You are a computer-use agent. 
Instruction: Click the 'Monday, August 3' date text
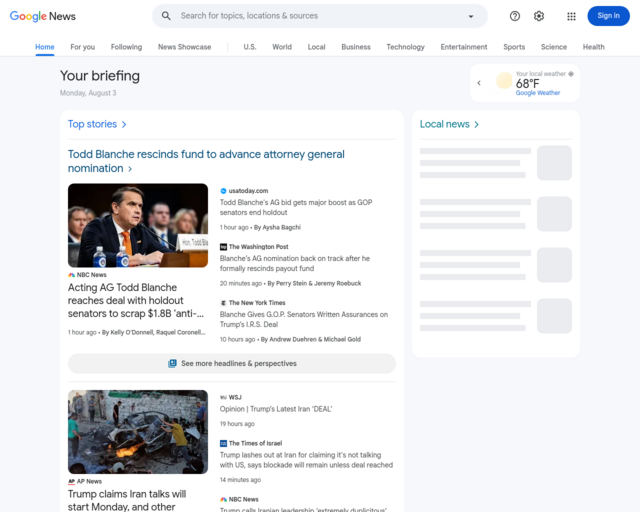[x=88, y=93]
